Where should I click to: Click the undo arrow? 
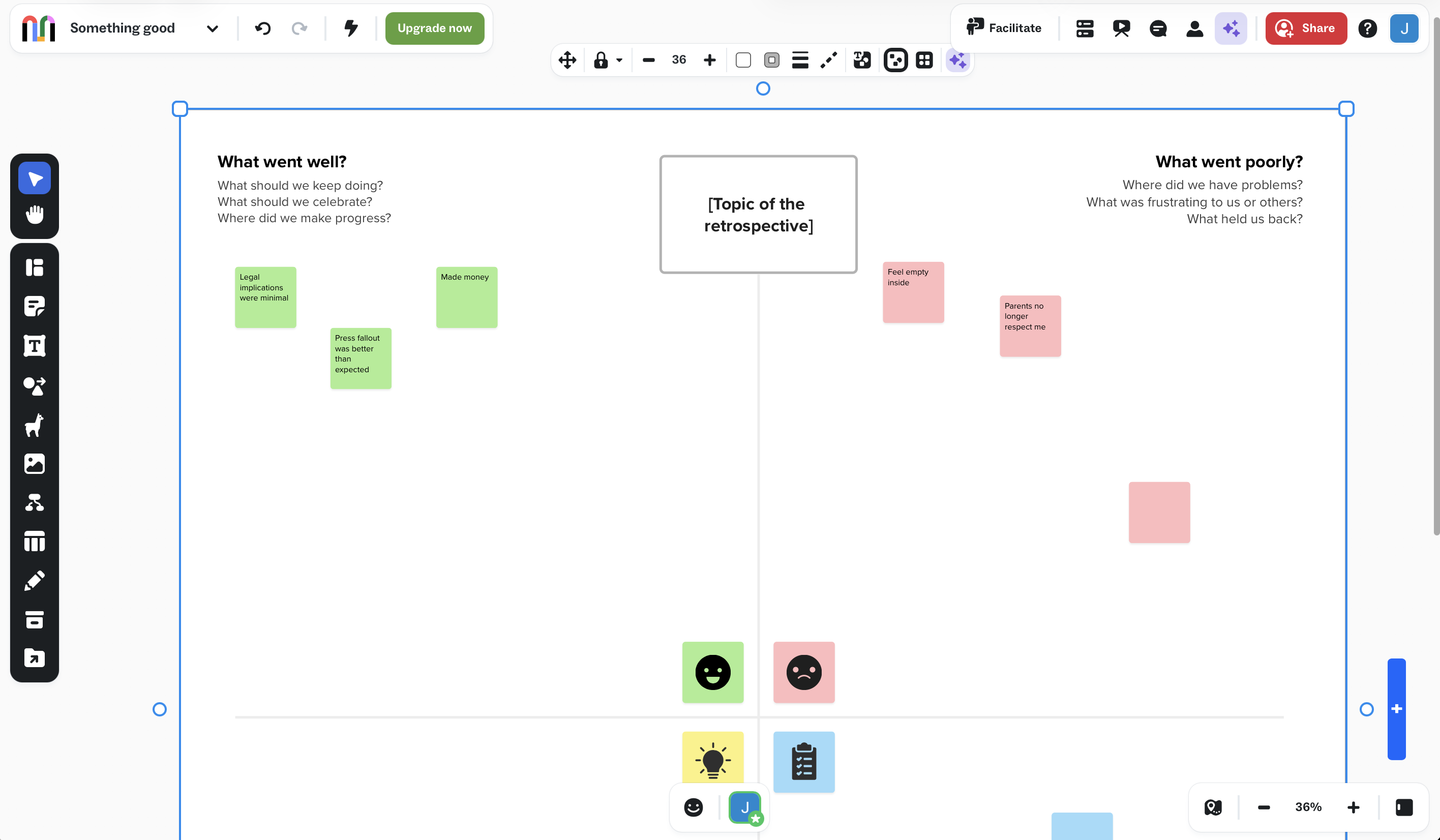click(263, 28)
